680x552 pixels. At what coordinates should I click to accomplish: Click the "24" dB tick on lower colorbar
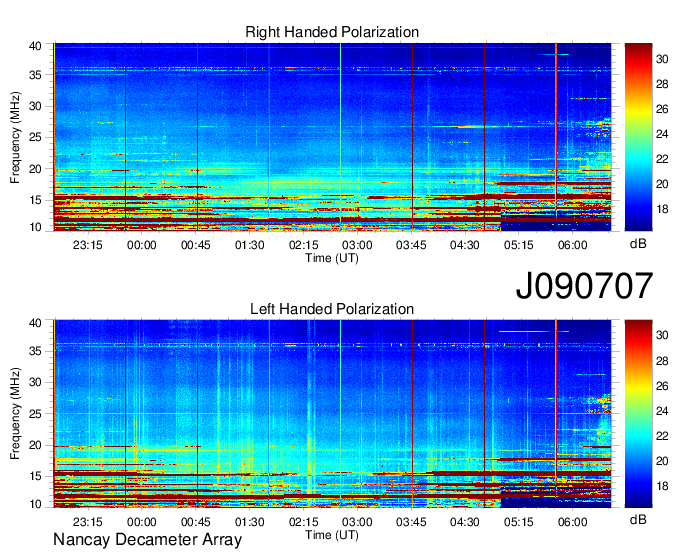[x=662, y=411]
